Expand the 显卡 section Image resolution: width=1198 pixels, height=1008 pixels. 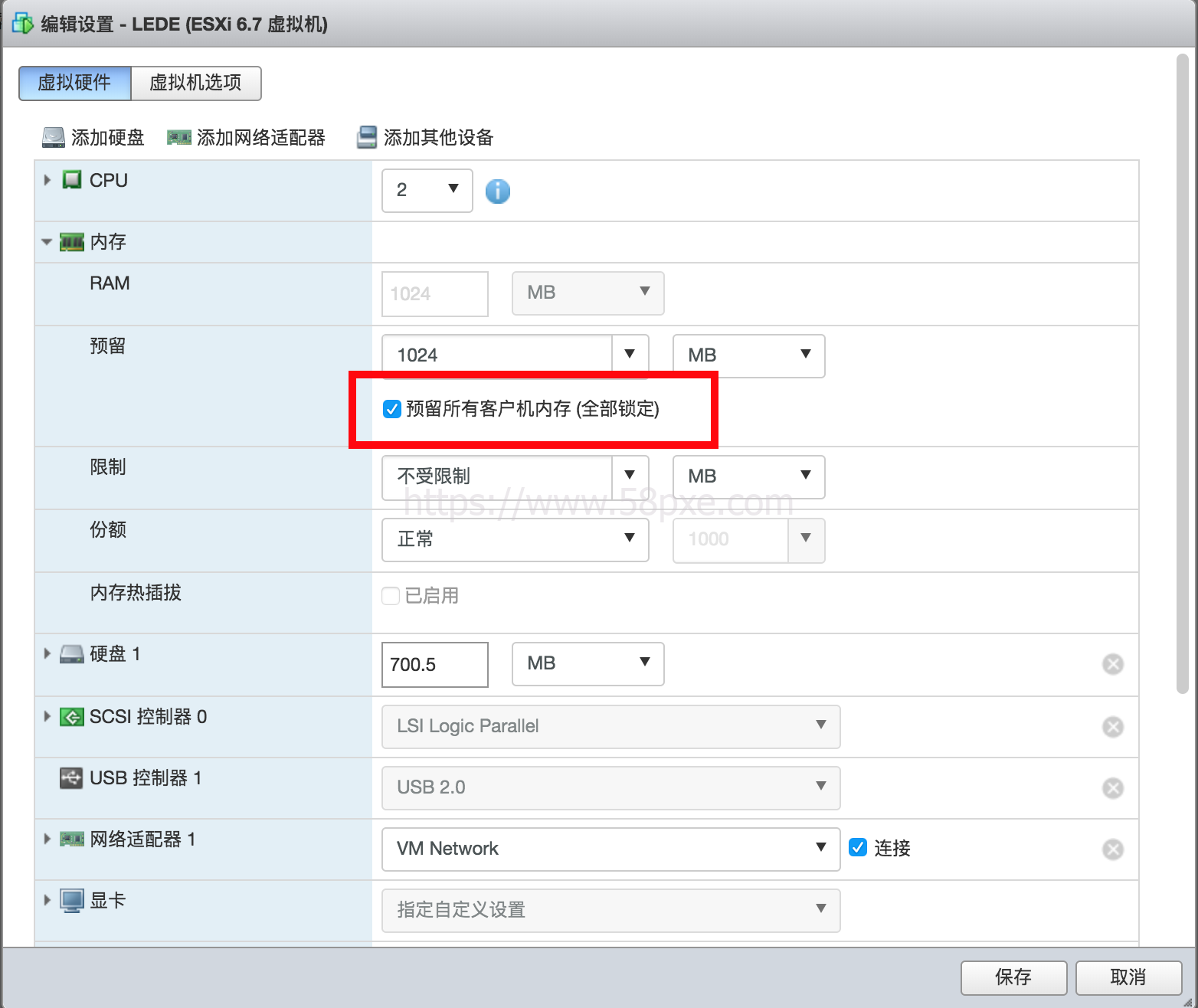tap(47, 900)
